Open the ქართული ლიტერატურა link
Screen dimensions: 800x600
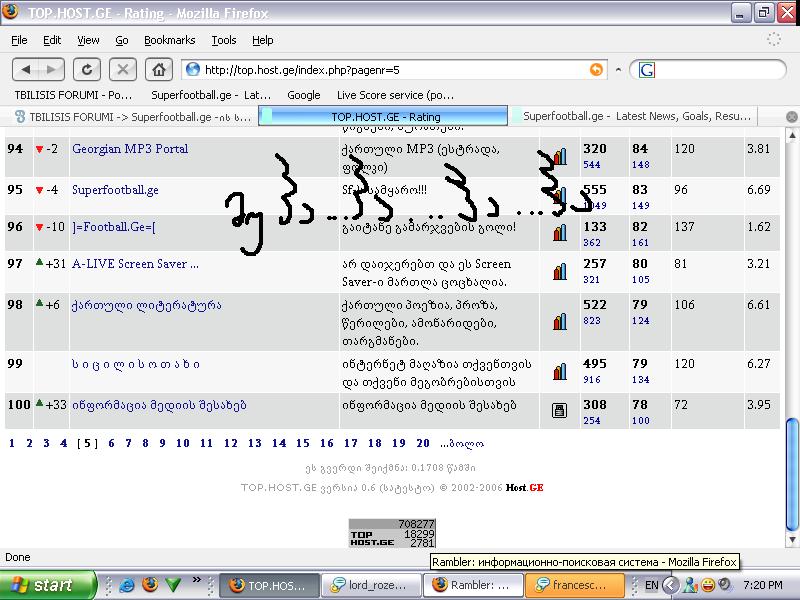coord(146,306)
